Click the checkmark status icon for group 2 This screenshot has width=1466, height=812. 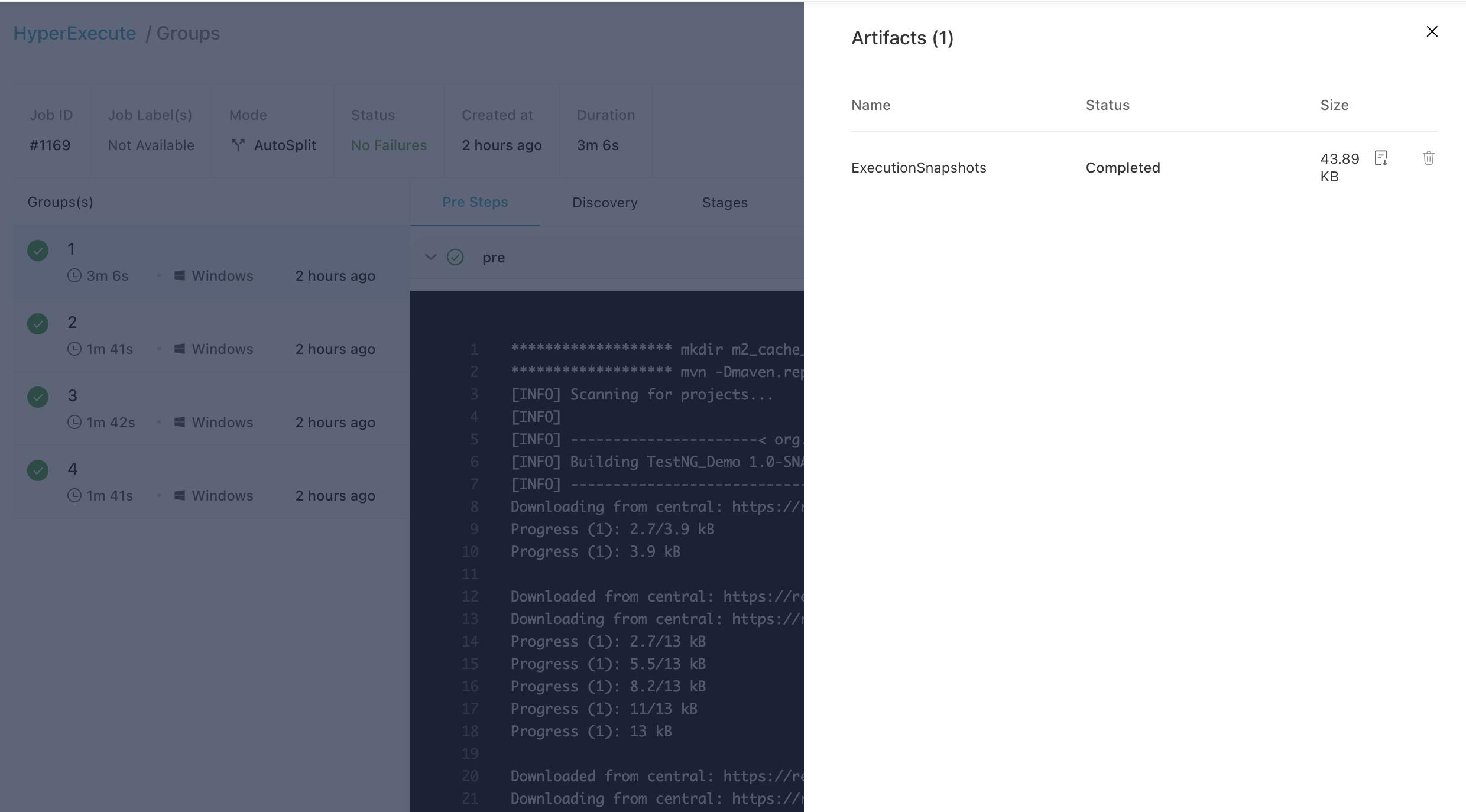38,324
